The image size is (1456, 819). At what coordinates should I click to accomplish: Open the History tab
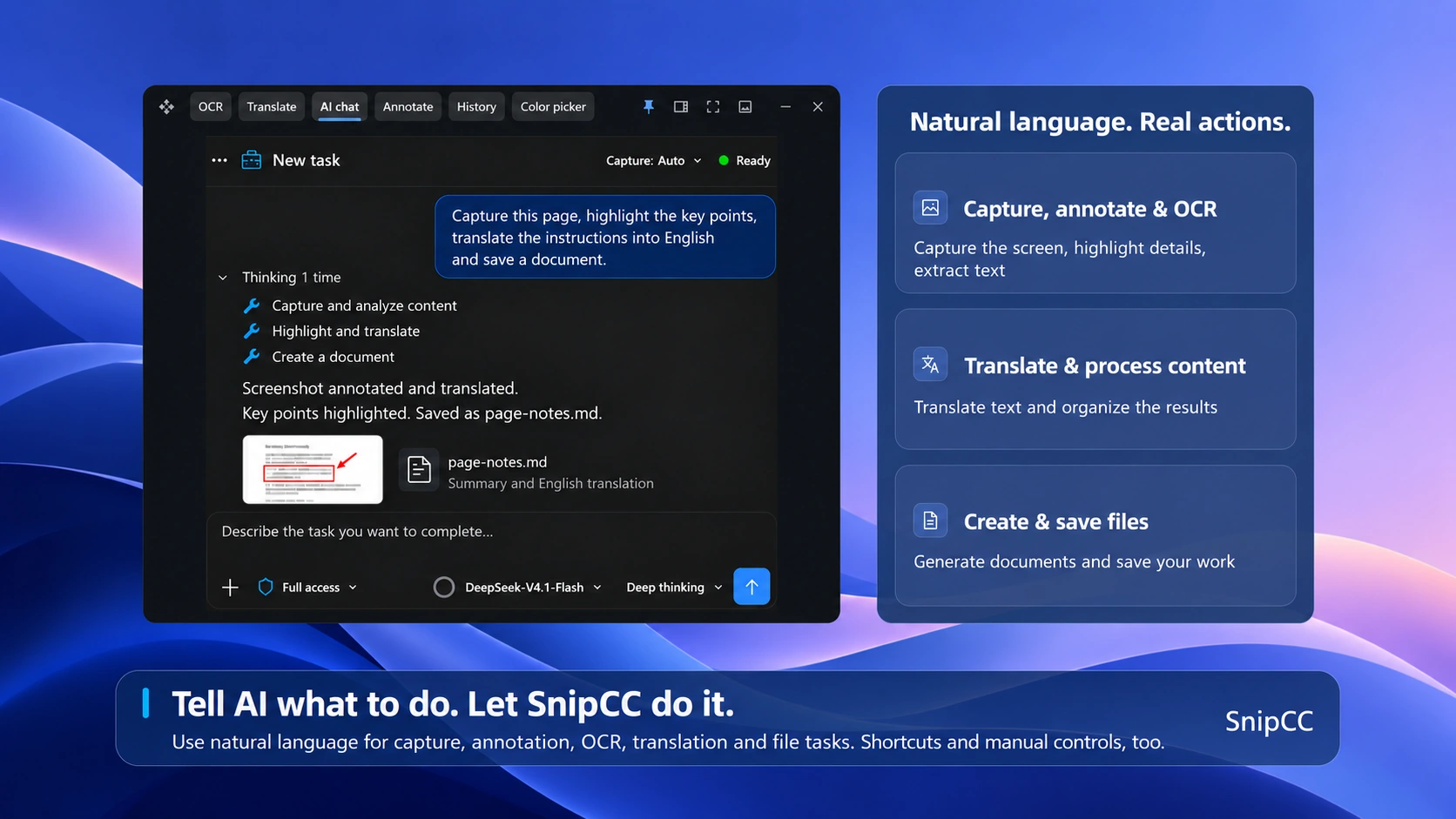click(x=476, y=106)
